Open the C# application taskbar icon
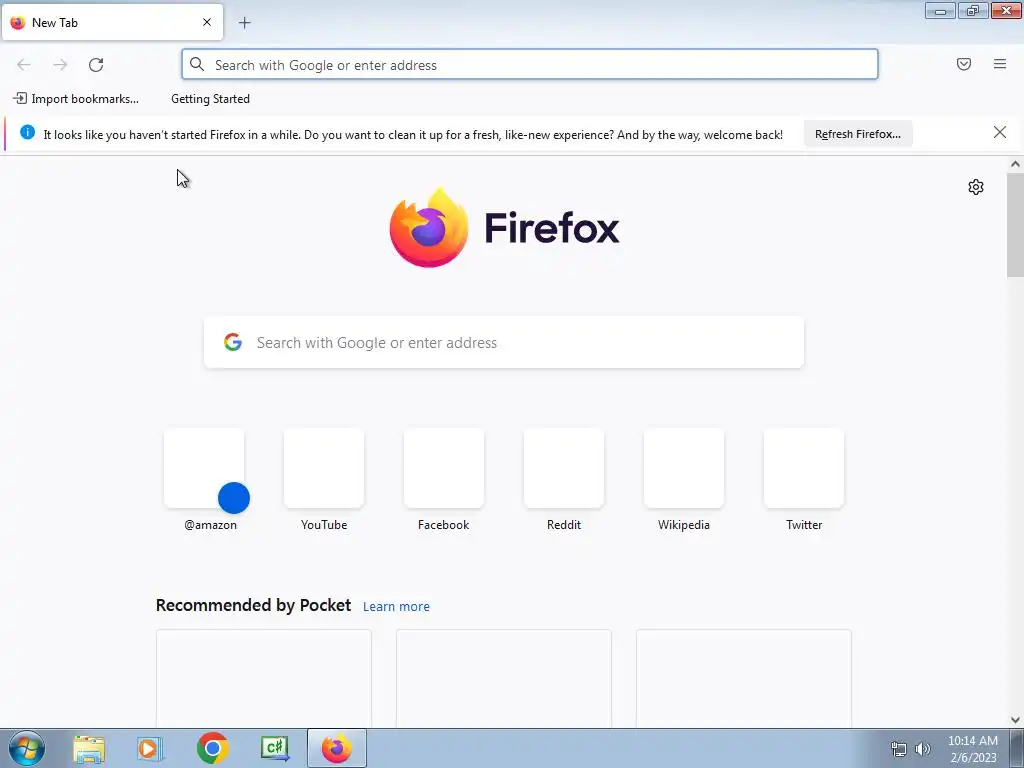The image size is (1024, 768). [x=274, y=748]
